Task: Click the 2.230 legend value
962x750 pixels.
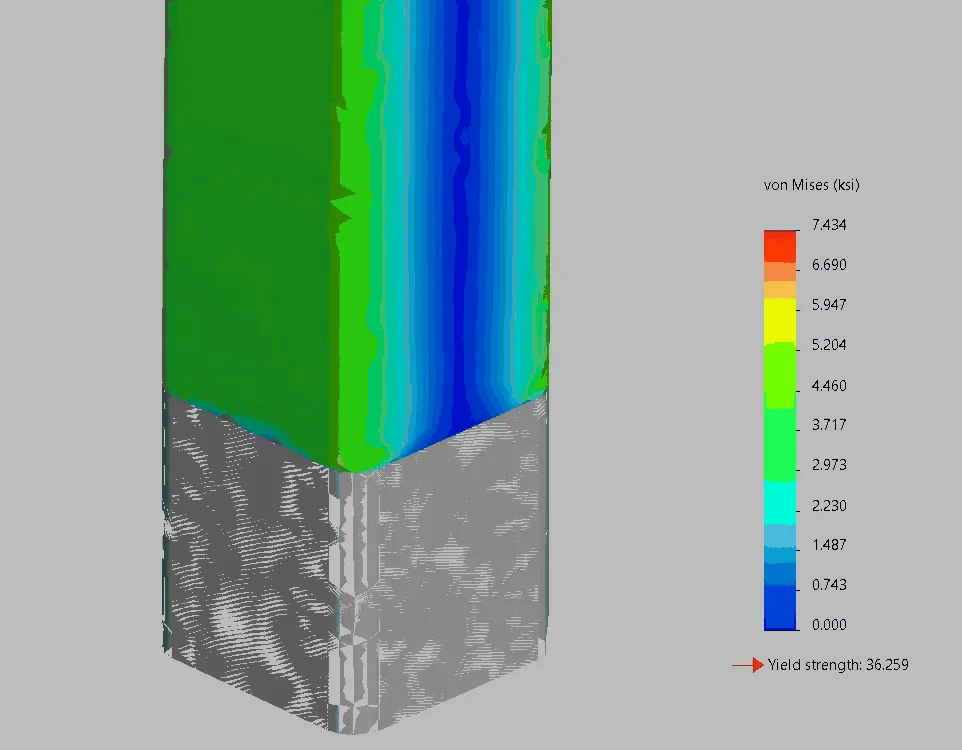Action: point(829,505)
